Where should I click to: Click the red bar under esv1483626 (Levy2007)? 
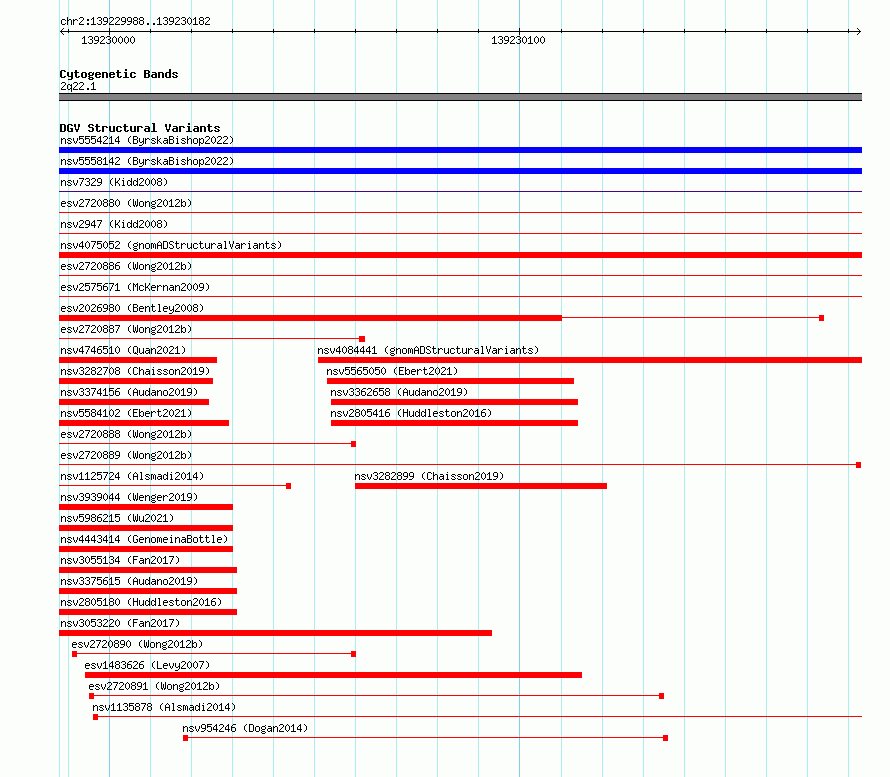pyautogui.click(x=333, y=675)
